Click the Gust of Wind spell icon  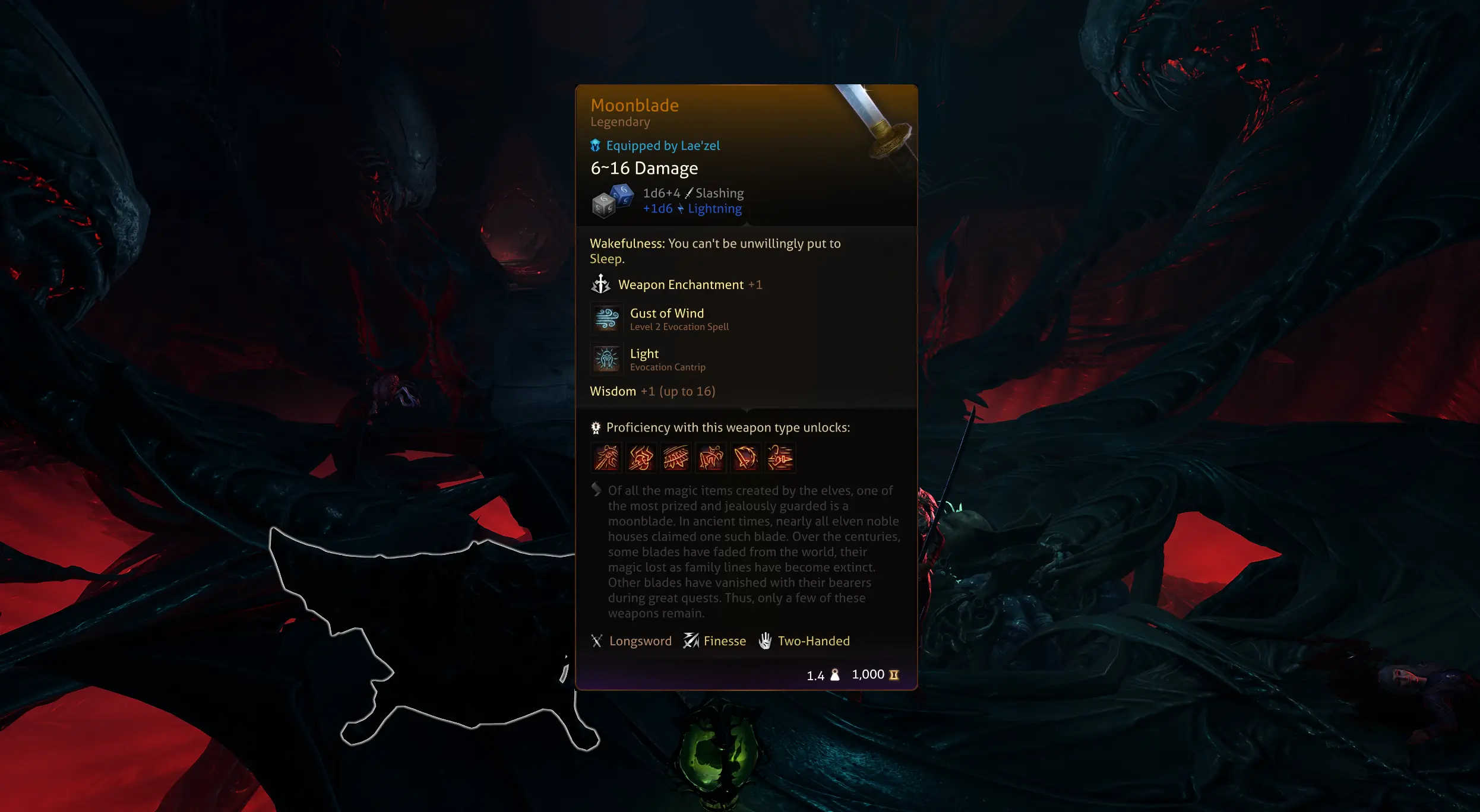click(605, 318)
